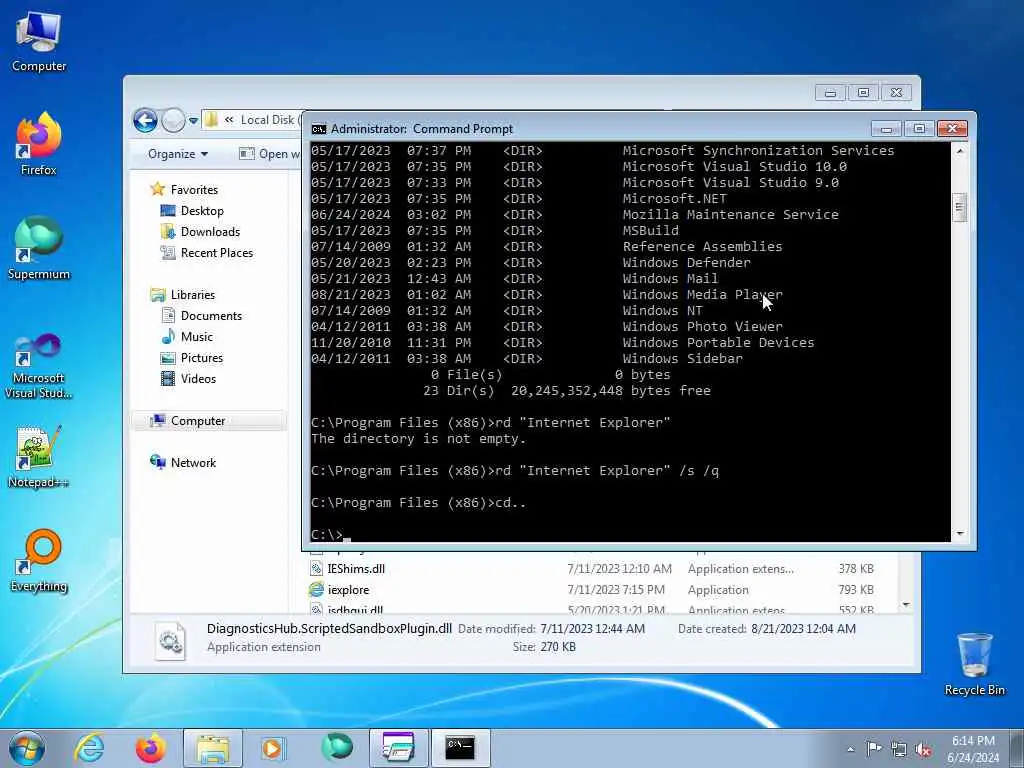Click Explorer file list scroll down arrow
This screenshot has height=768, width=1024.
(x=905, y=605)
